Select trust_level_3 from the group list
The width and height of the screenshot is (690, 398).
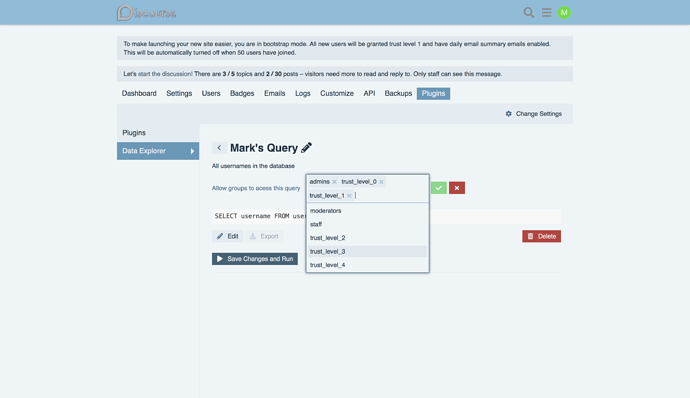click(367, 251)
